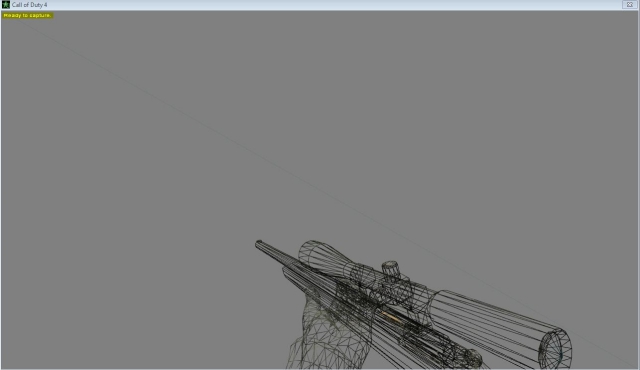Click the Call of Duty 4 title bar icon
This screenshot has height=370, width=640.
point(6,5)
